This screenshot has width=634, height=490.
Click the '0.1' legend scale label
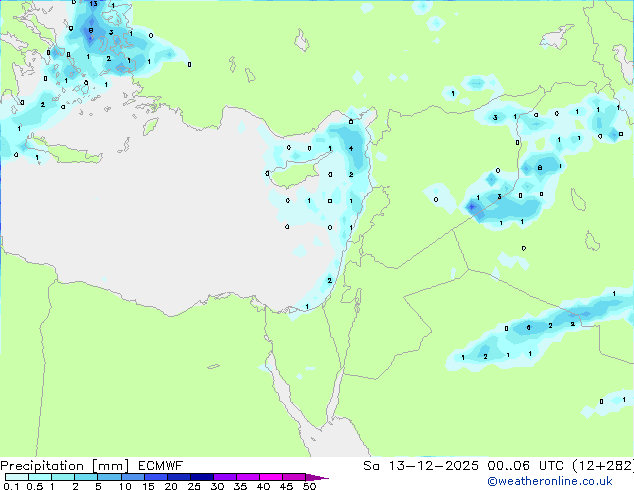[x=11, y=486]
